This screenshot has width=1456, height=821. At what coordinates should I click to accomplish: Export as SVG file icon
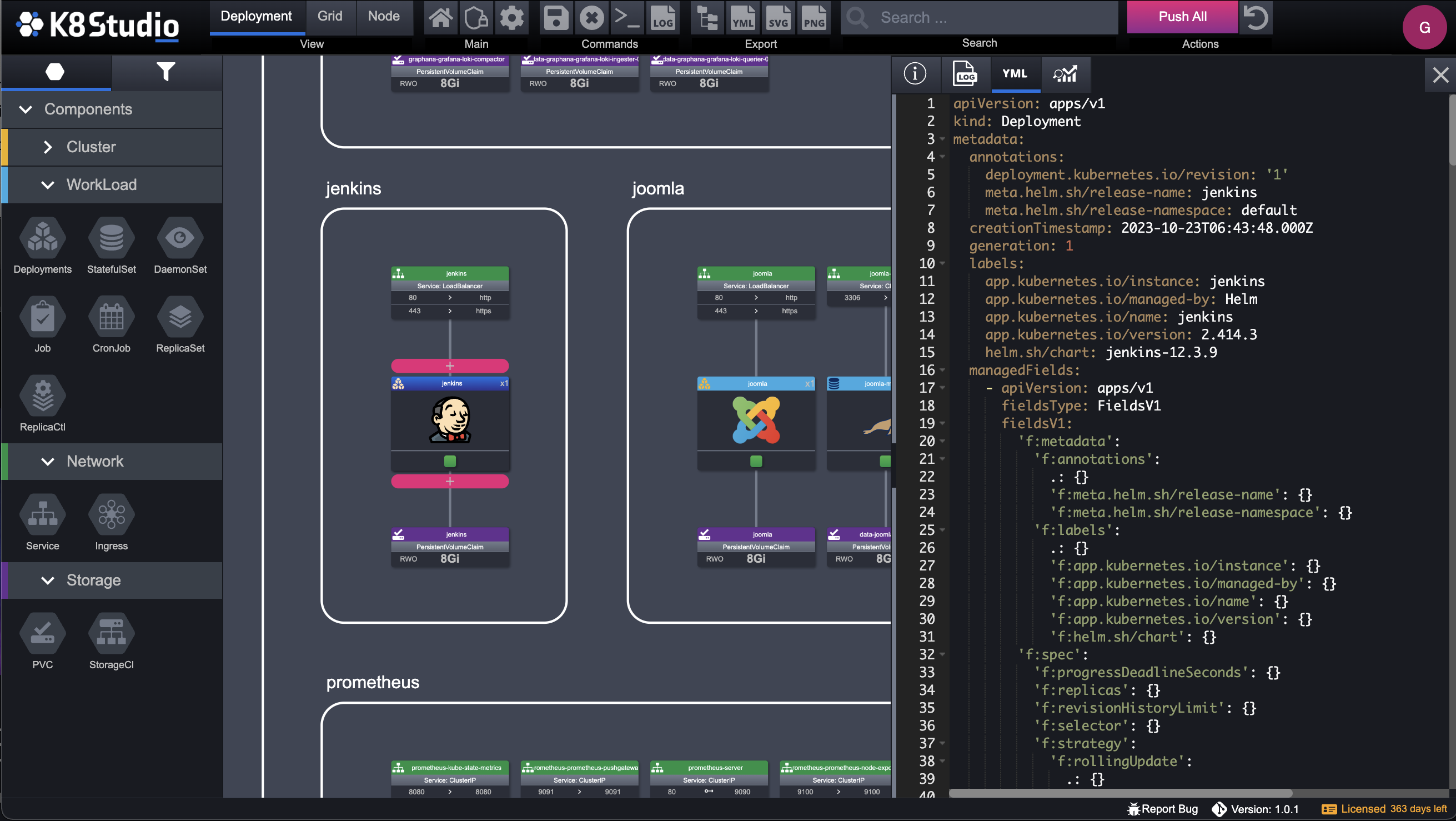click(x=779, y=18)
